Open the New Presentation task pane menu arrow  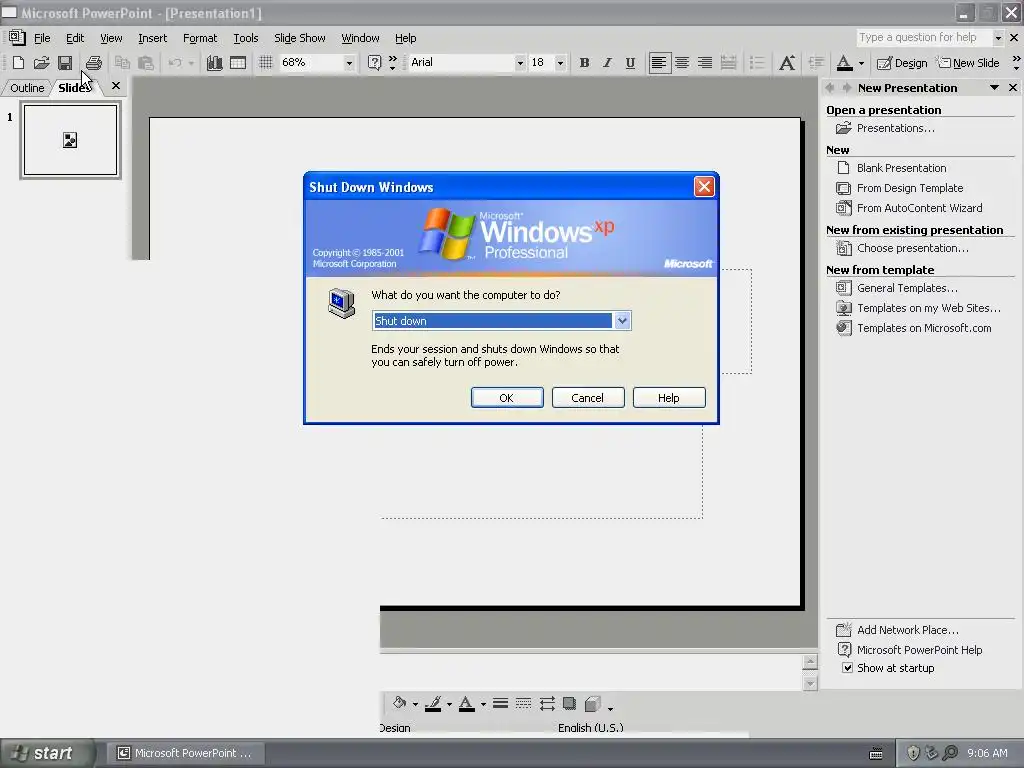994,88
